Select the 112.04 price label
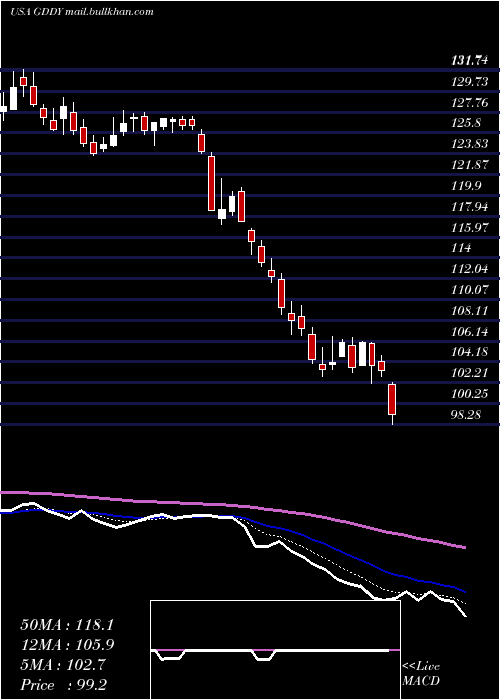 click(x=469, y=268)
